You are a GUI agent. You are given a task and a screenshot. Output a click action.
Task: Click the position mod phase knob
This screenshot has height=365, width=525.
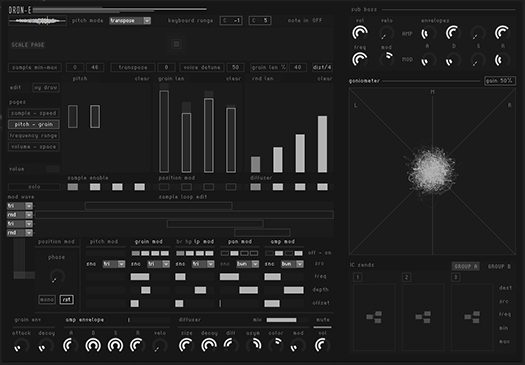click(57, 276)
